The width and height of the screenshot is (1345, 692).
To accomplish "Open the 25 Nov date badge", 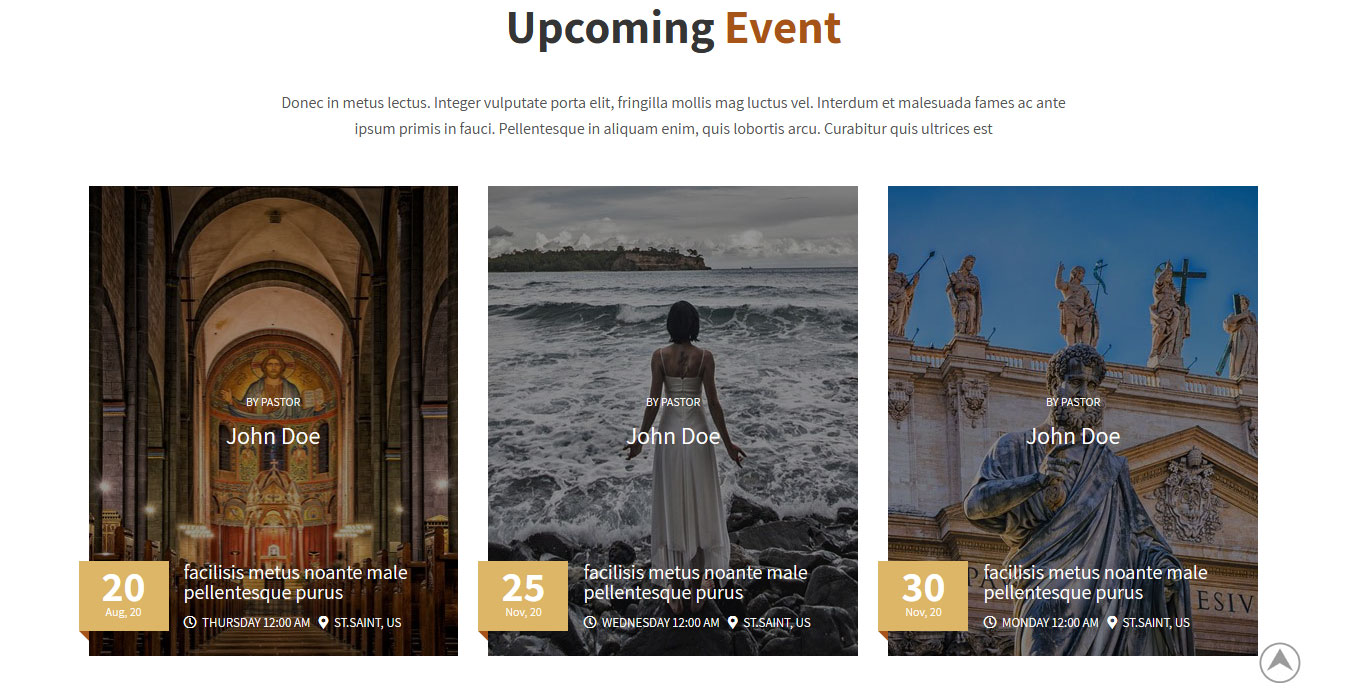I will click(x=523, y=596).
